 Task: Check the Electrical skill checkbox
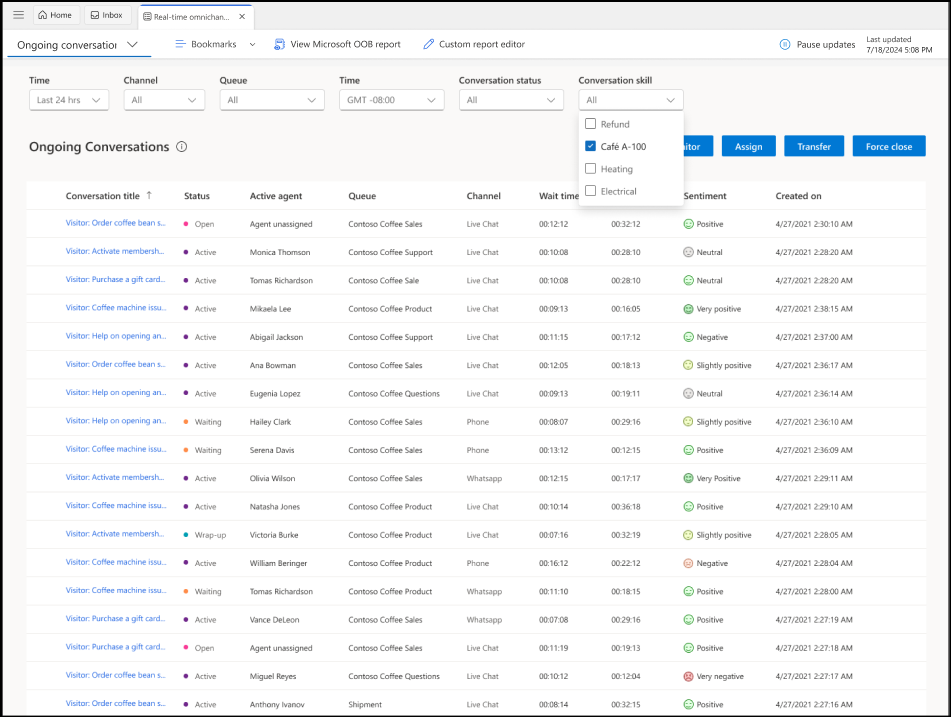589,191
